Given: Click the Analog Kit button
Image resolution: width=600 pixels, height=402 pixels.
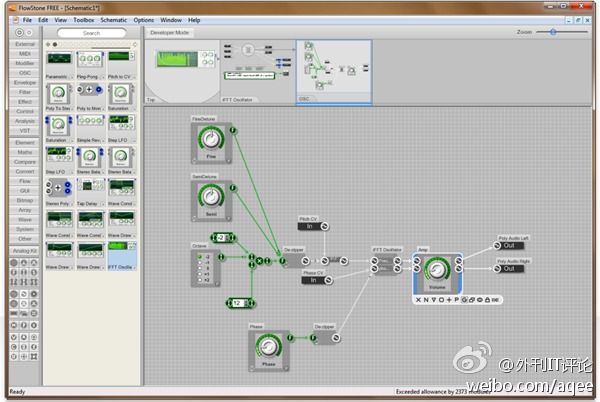Looking at the screenshot, I should point(24,251).
